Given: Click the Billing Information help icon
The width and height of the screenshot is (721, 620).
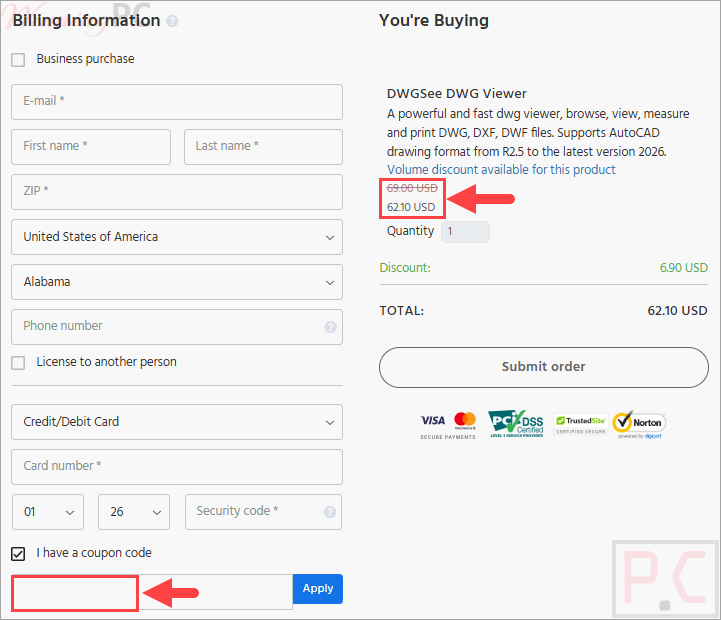Looking at the screenshot, I should pos(172,21).
